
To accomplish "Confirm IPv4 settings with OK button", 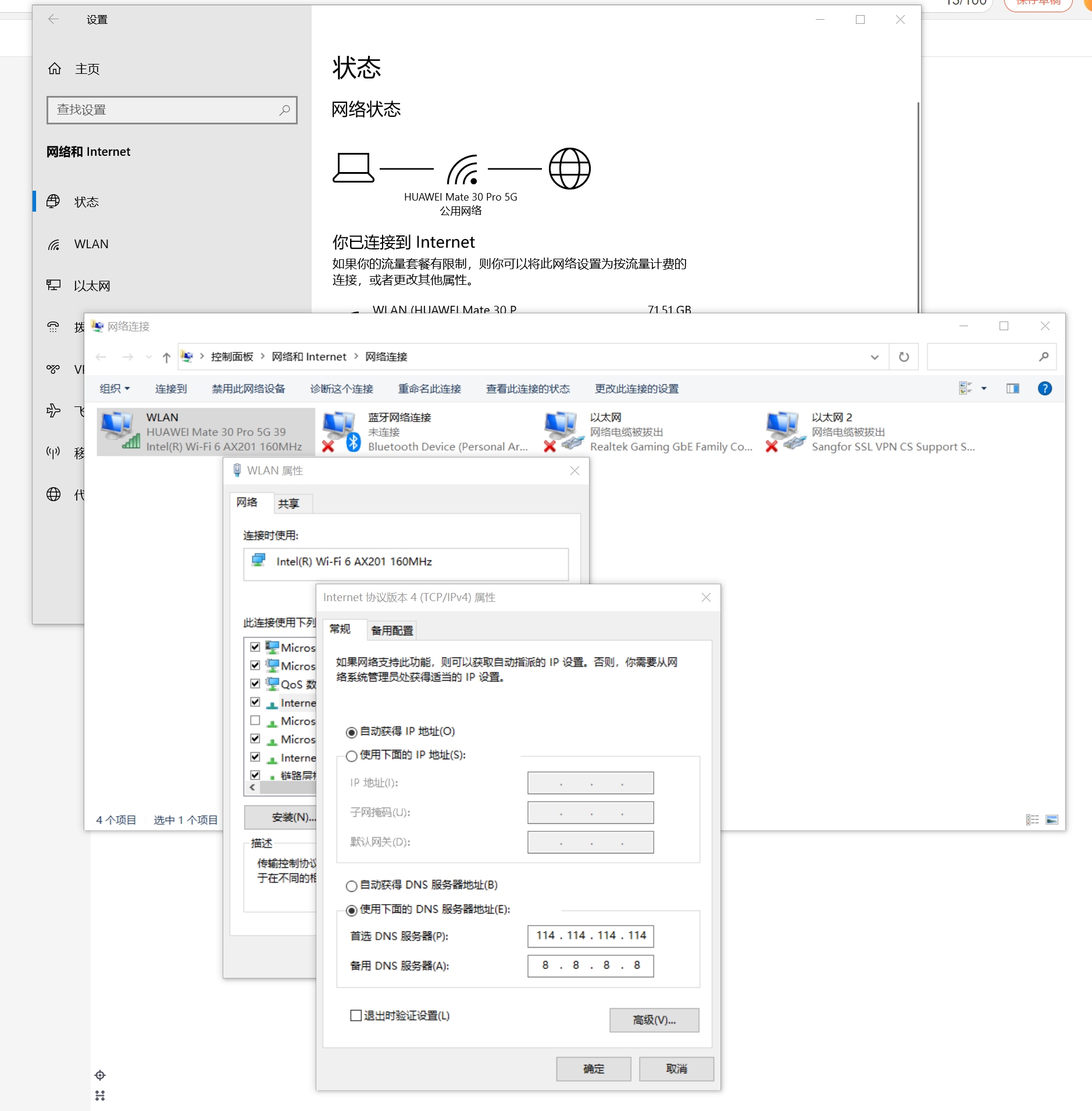I will point(594,1069).
